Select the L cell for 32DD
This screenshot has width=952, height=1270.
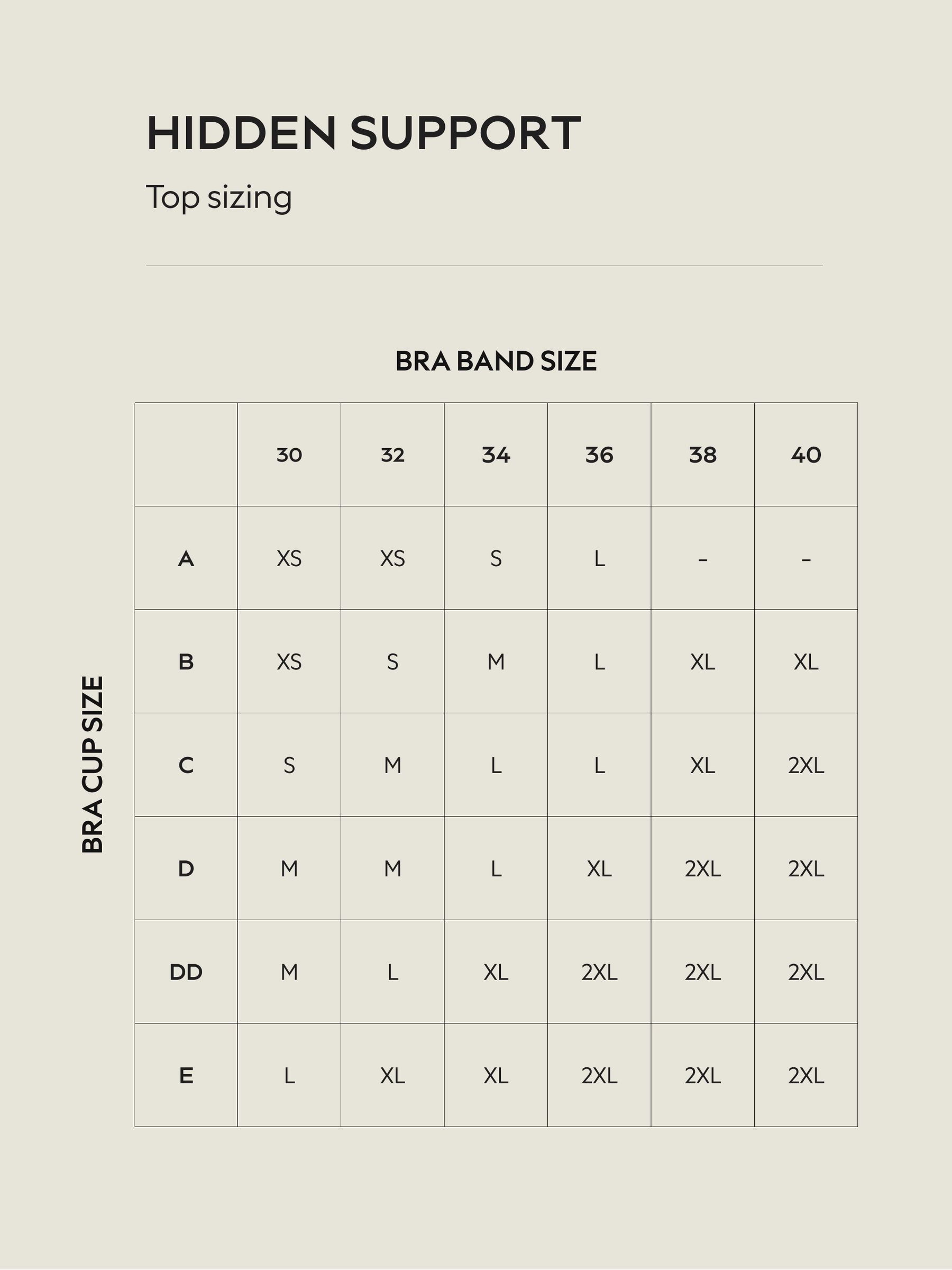[392, 972]
